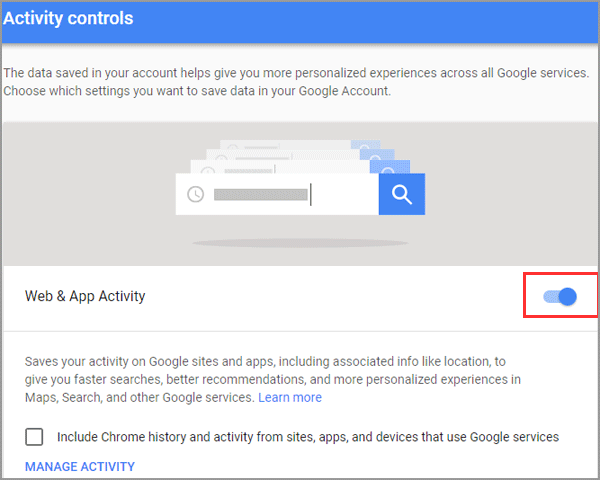Click the clock history icon in illustration

(x=196, y=194)
